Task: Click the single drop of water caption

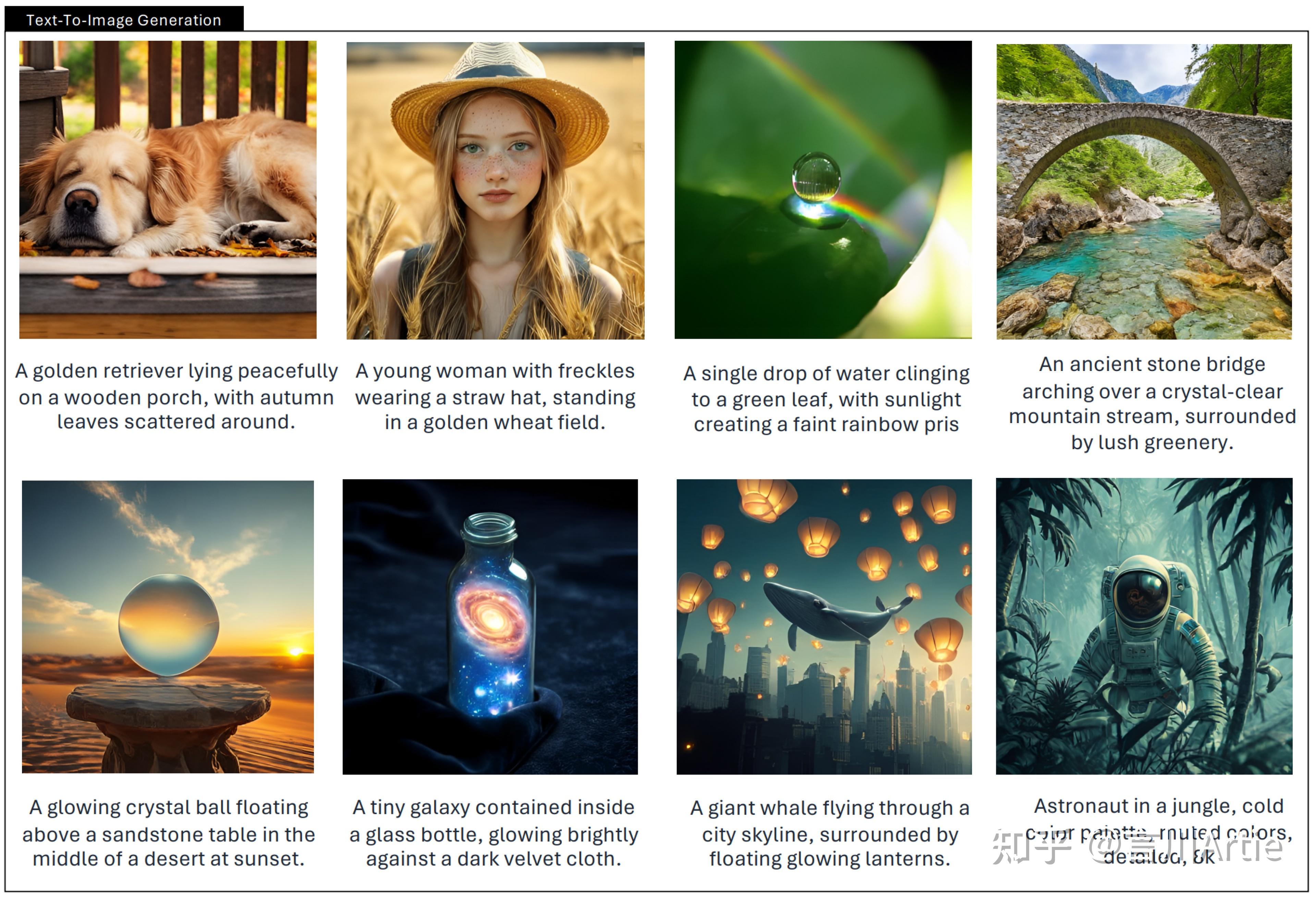Action: coord(826,399)
